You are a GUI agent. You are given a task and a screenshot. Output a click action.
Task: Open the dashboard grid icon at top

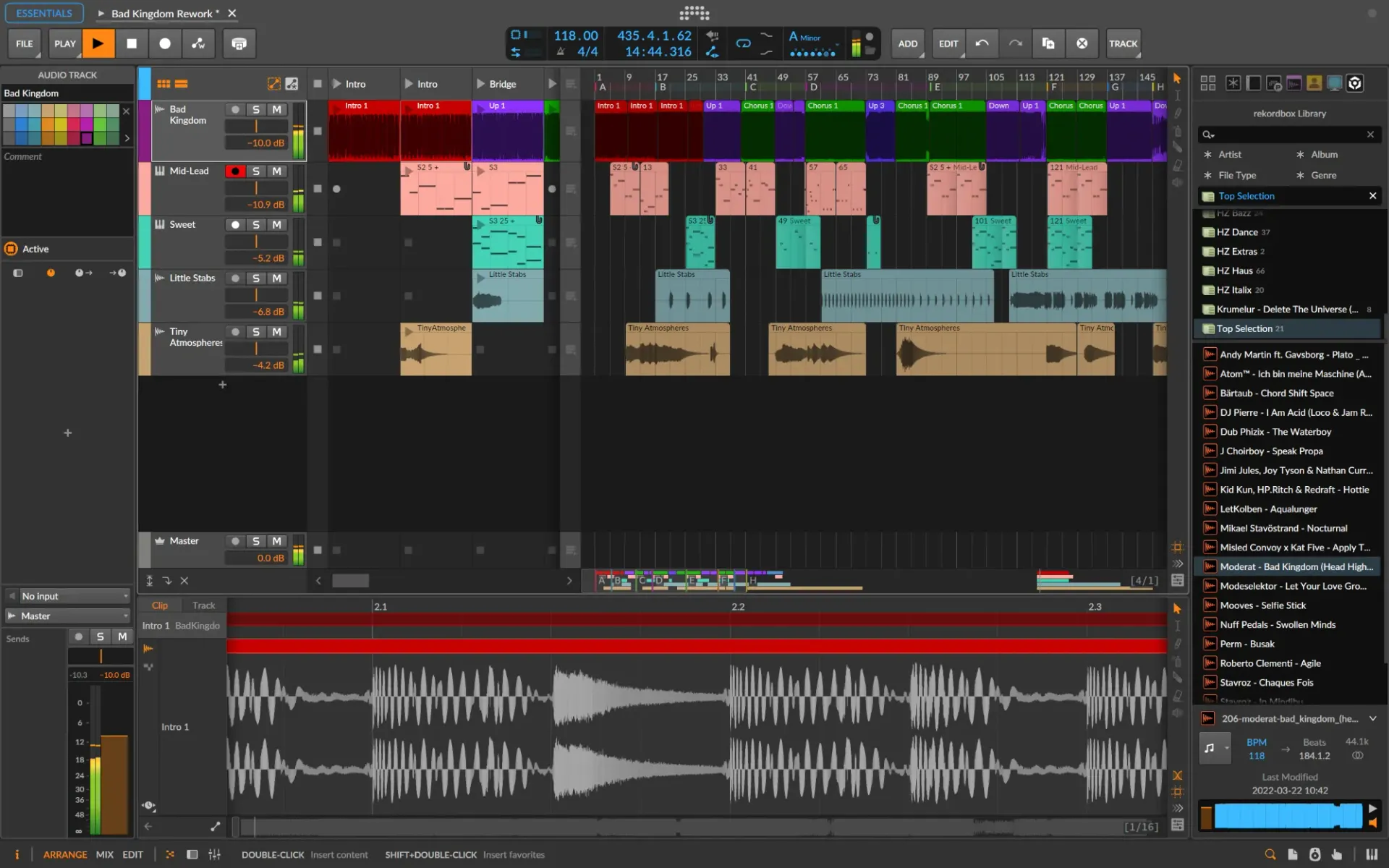[x=694, y=13]
